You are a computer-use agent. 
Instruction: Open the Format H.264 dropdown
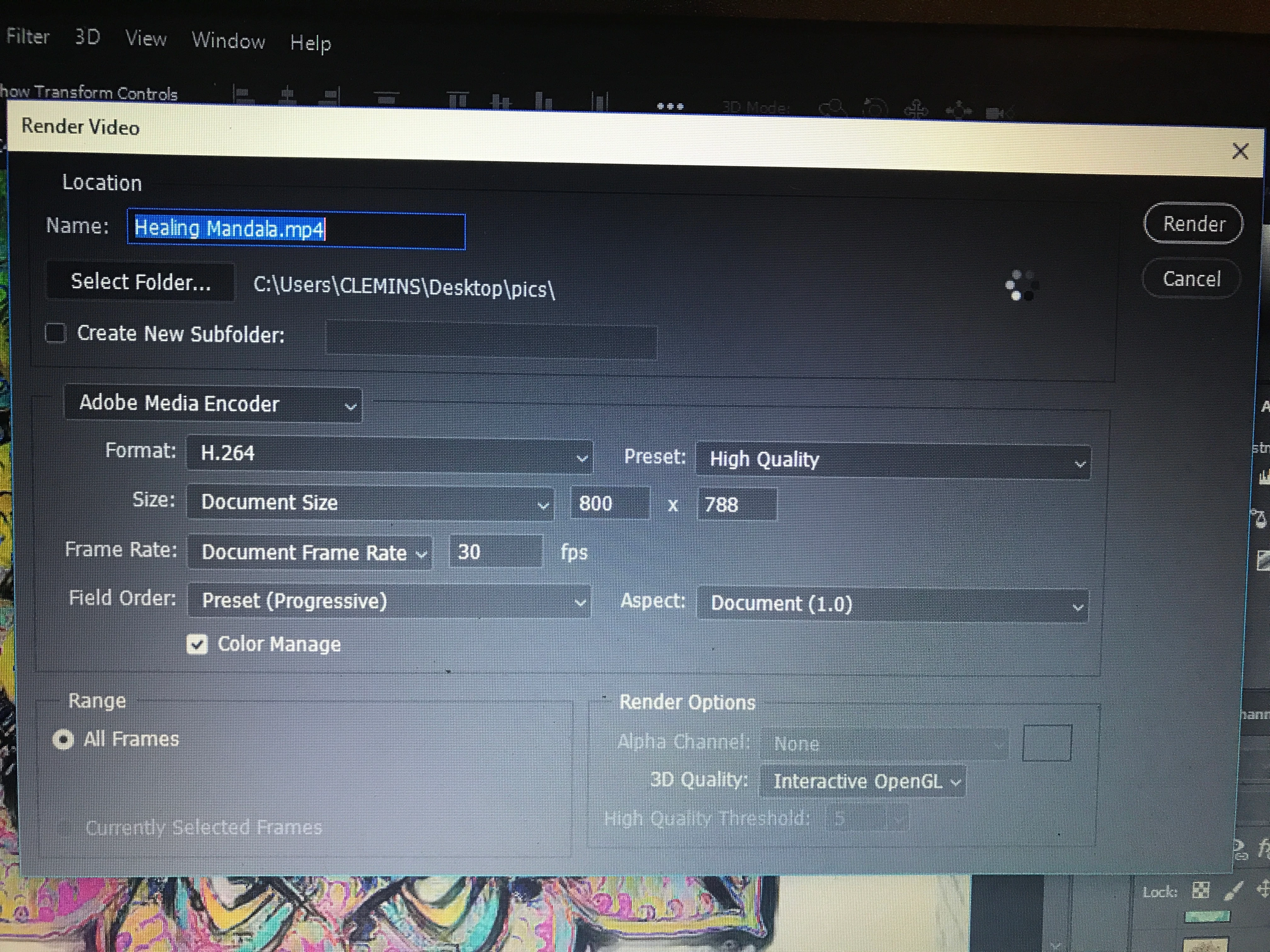coord(389,455)
